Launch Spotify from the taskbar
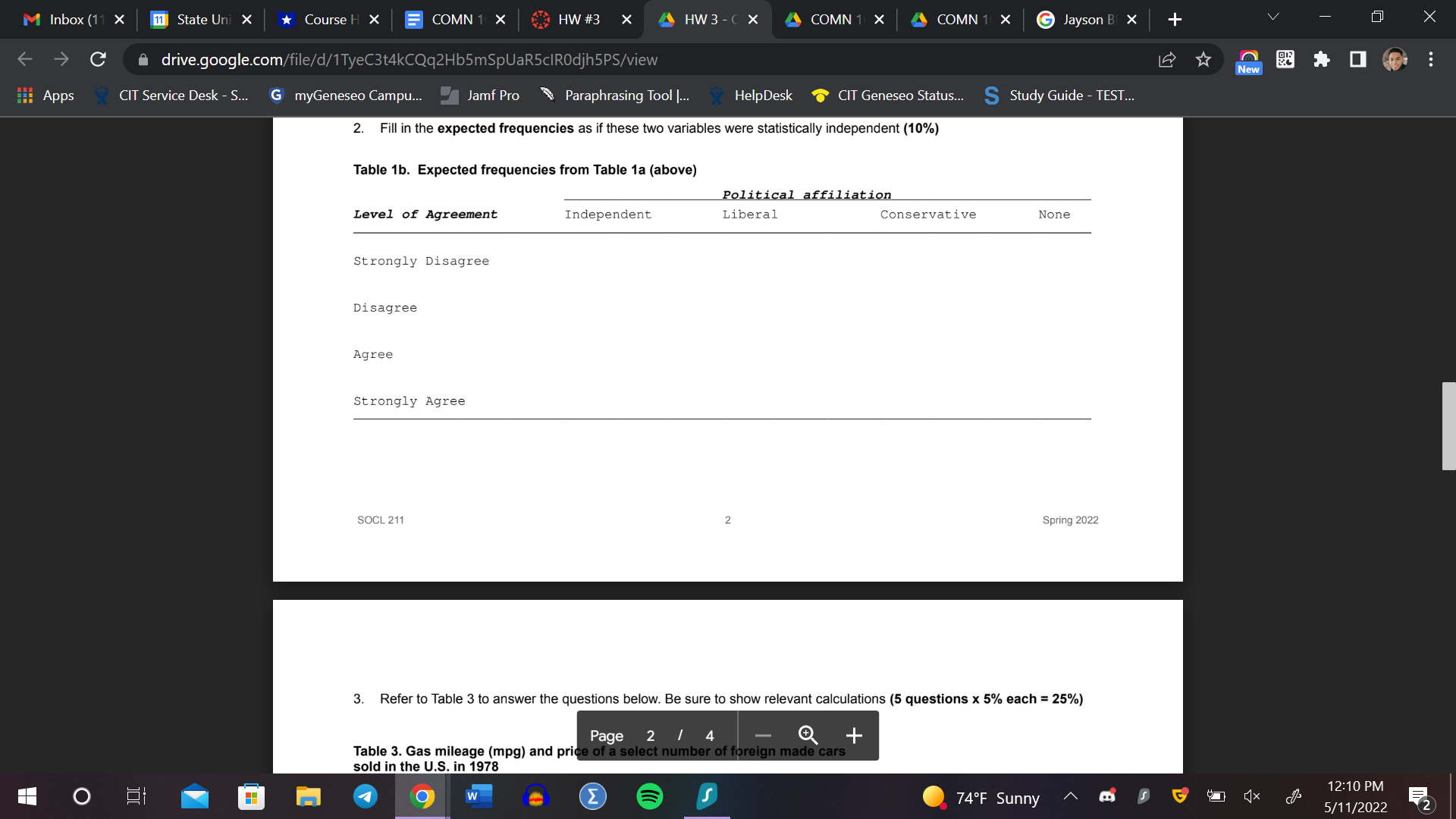This screenshot has width=1456, height=819. pyautogui.click(x=649, y=796)
